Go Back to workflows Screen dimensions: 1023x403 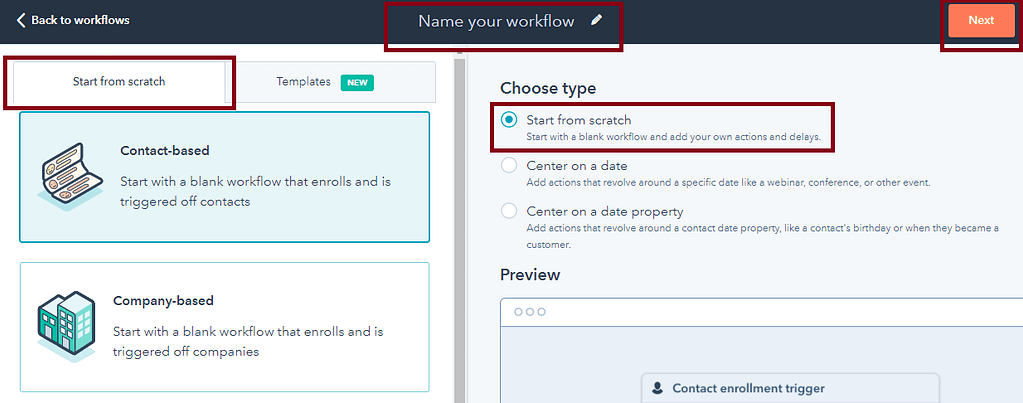click(72, 20)
